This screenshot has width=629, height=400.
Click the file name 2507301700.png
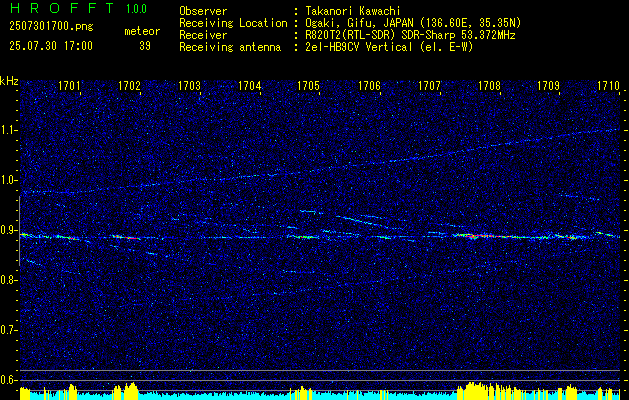[x=51, y=27]
